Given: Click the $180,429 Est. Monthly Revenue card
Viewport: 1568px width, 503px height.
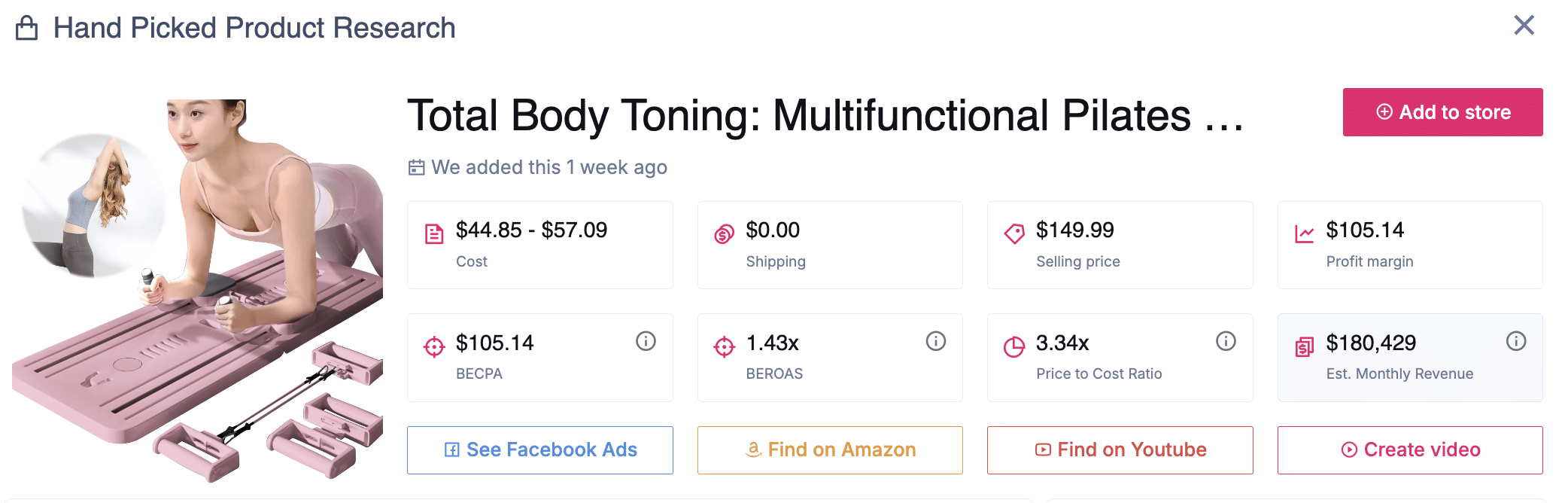Looking at the screenshot, I should (x=1409, y=358).
